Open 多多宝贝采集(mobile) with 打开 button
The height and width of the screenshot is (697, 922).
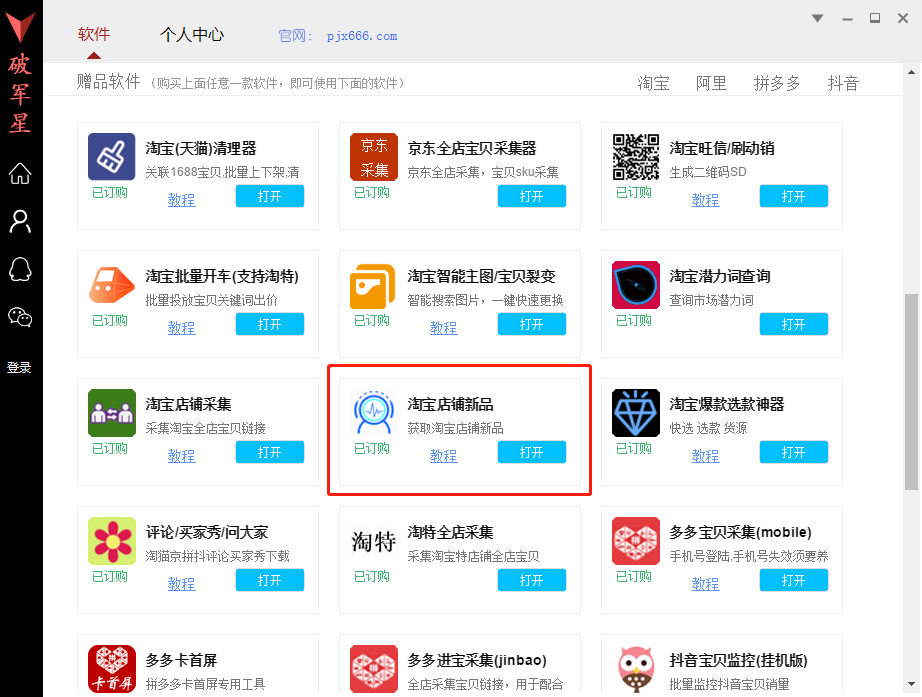tap(794, 580)
